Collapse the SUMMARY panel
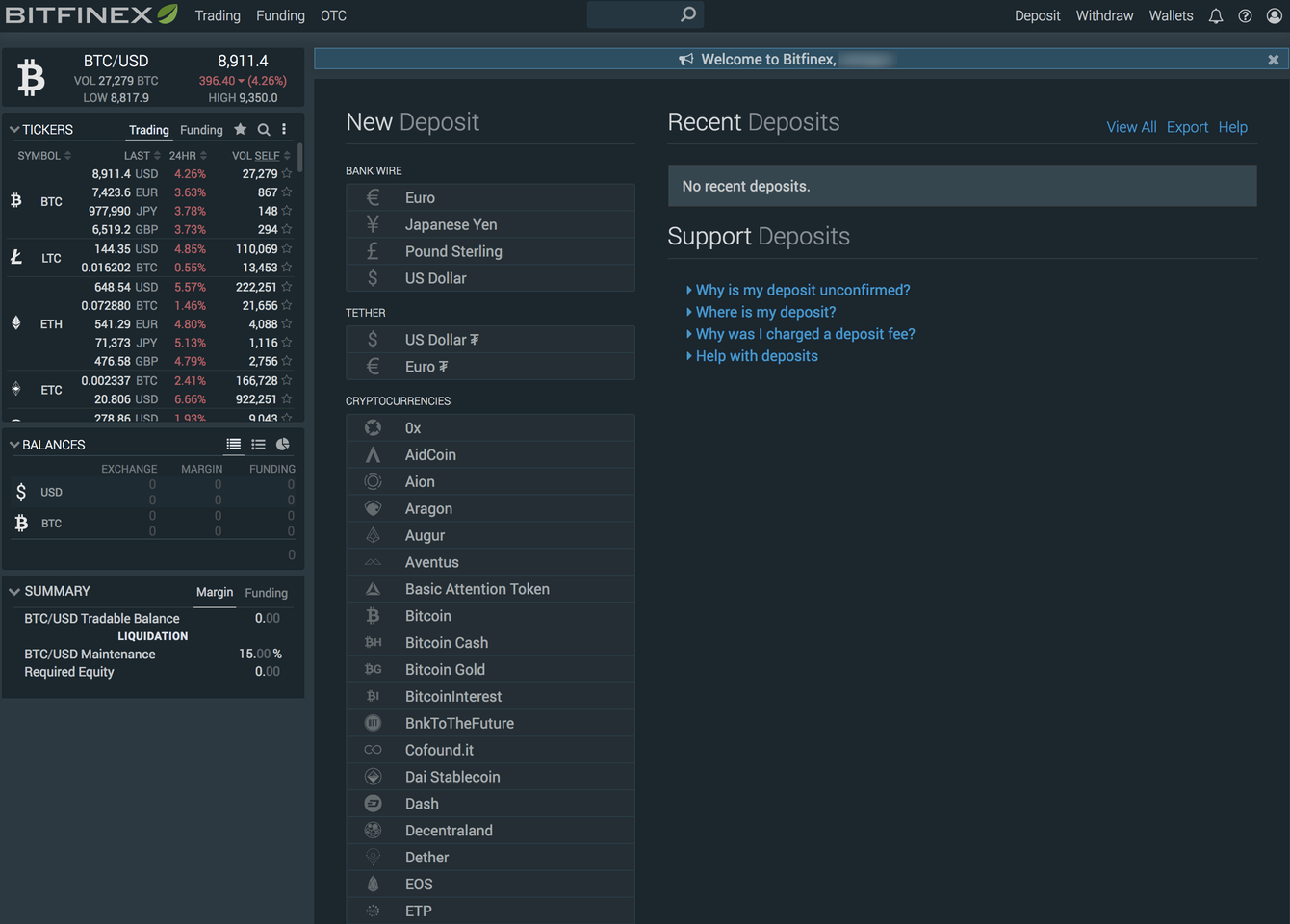1290x924 pixels. pyautogui.click(x=13, y=590)
